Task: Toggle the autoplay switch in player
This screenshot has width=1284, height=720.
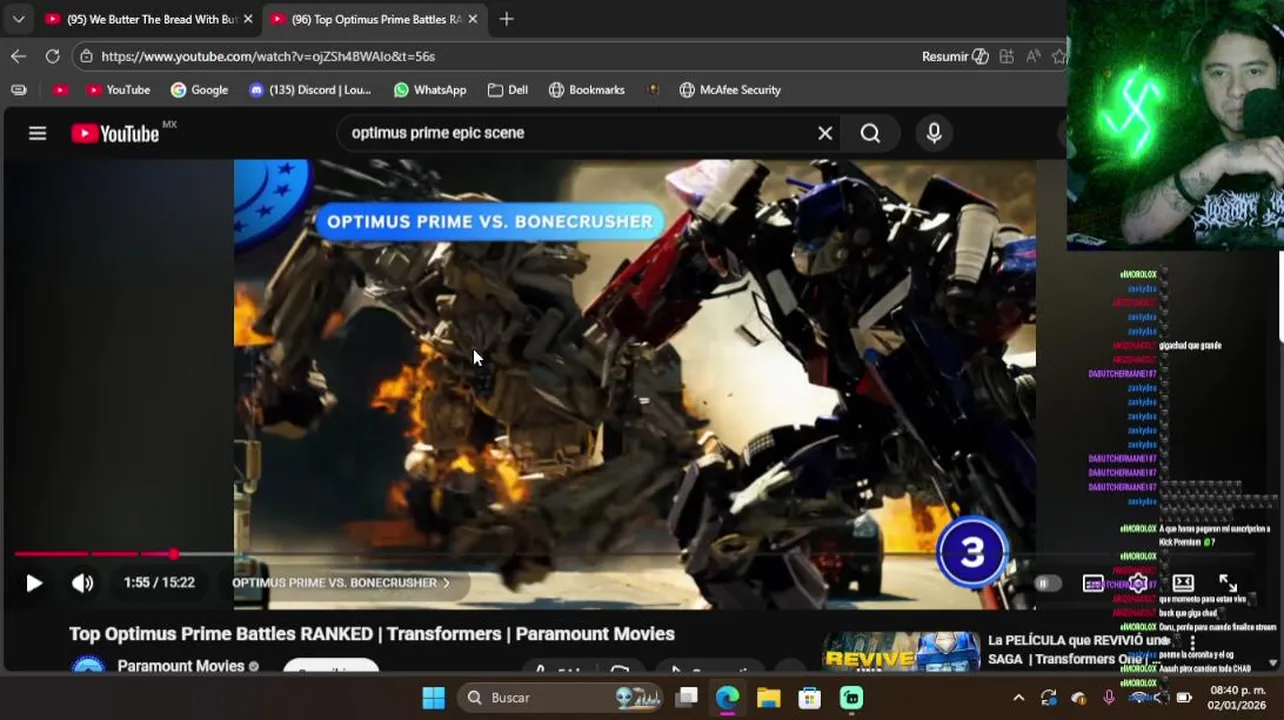Action: click(x=1046, y=583)
